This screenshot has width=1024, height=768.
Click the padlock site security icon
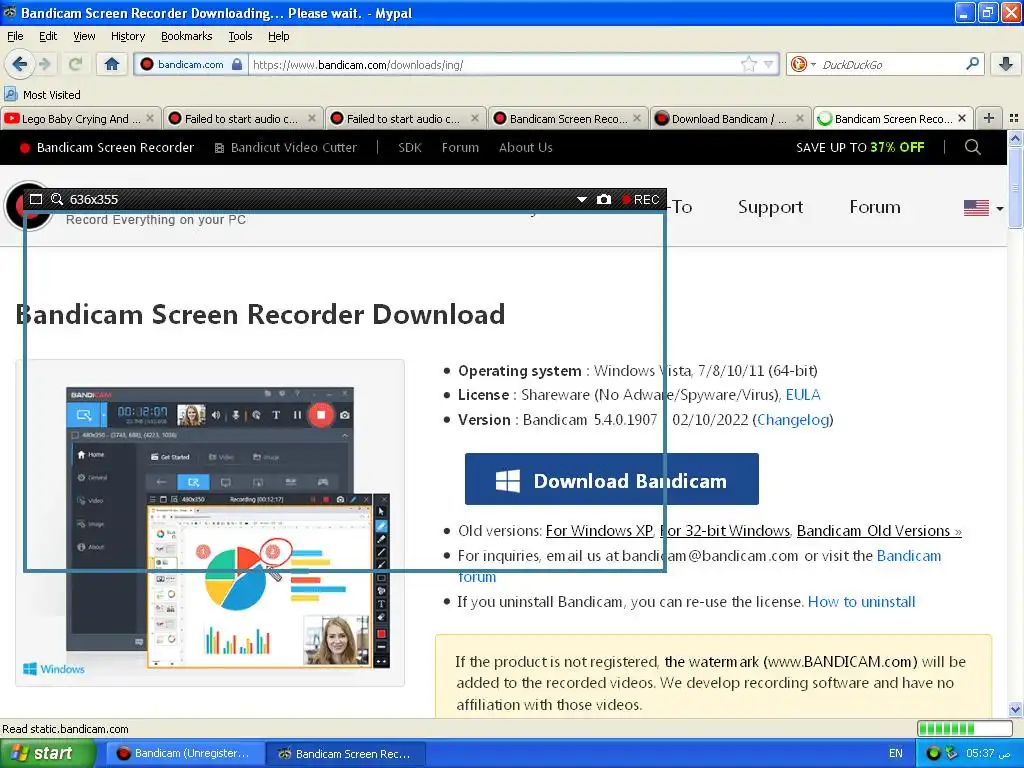click(237, 64)
